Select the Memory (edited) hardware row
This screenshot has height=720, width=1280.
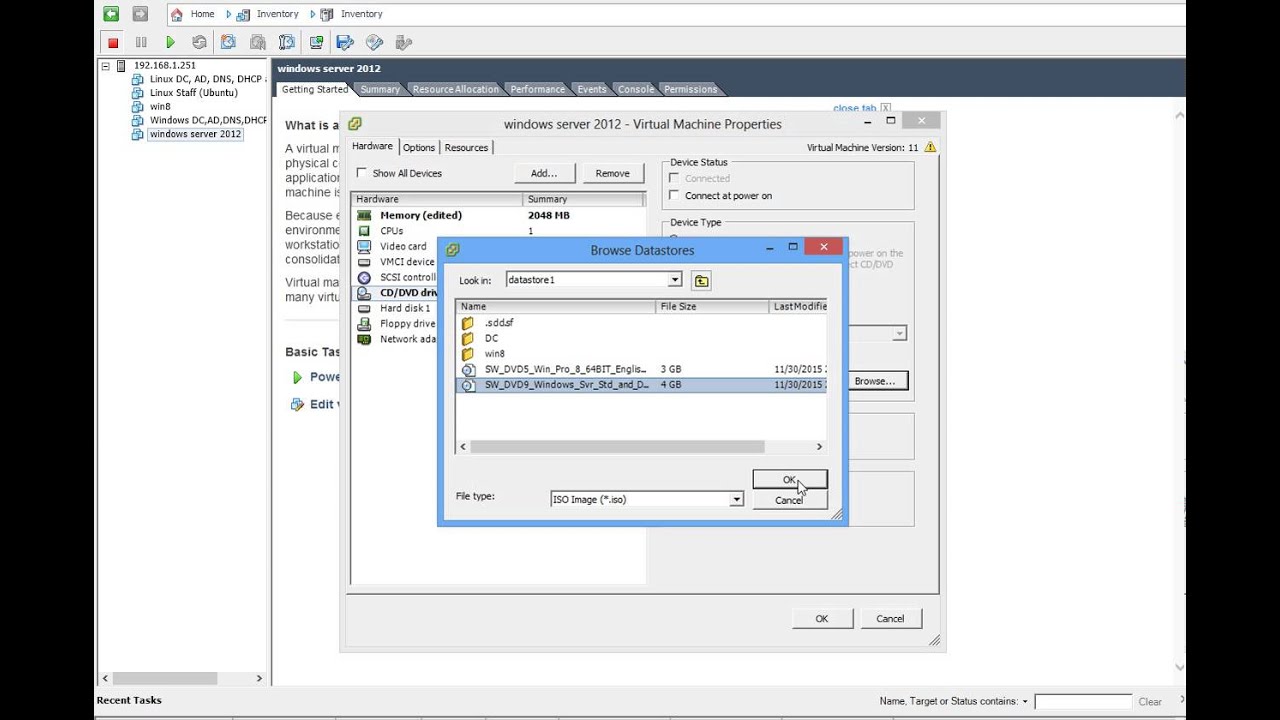pos(498,215)
